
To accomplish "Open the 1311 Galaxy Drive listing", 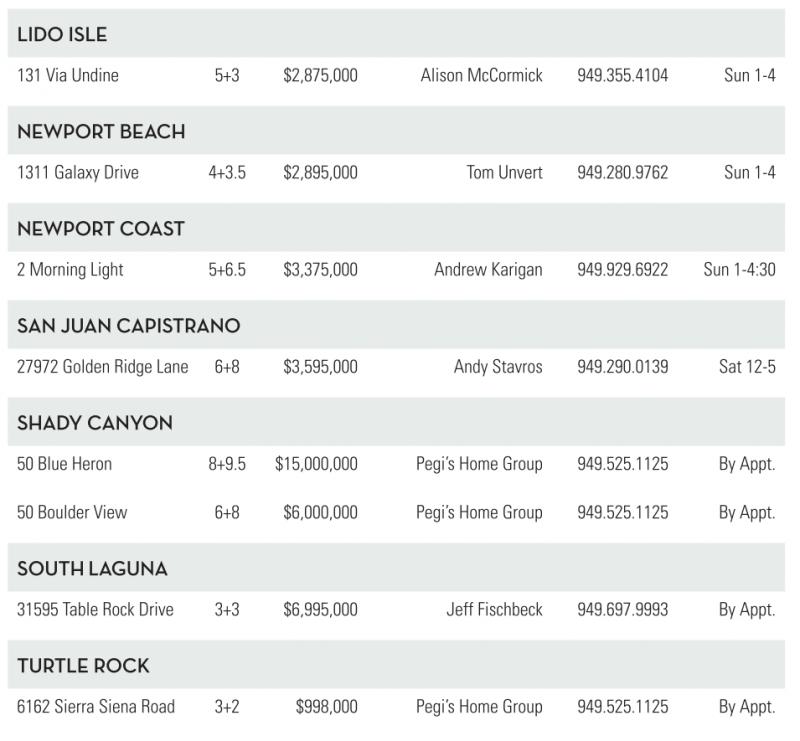I will 78,172.
